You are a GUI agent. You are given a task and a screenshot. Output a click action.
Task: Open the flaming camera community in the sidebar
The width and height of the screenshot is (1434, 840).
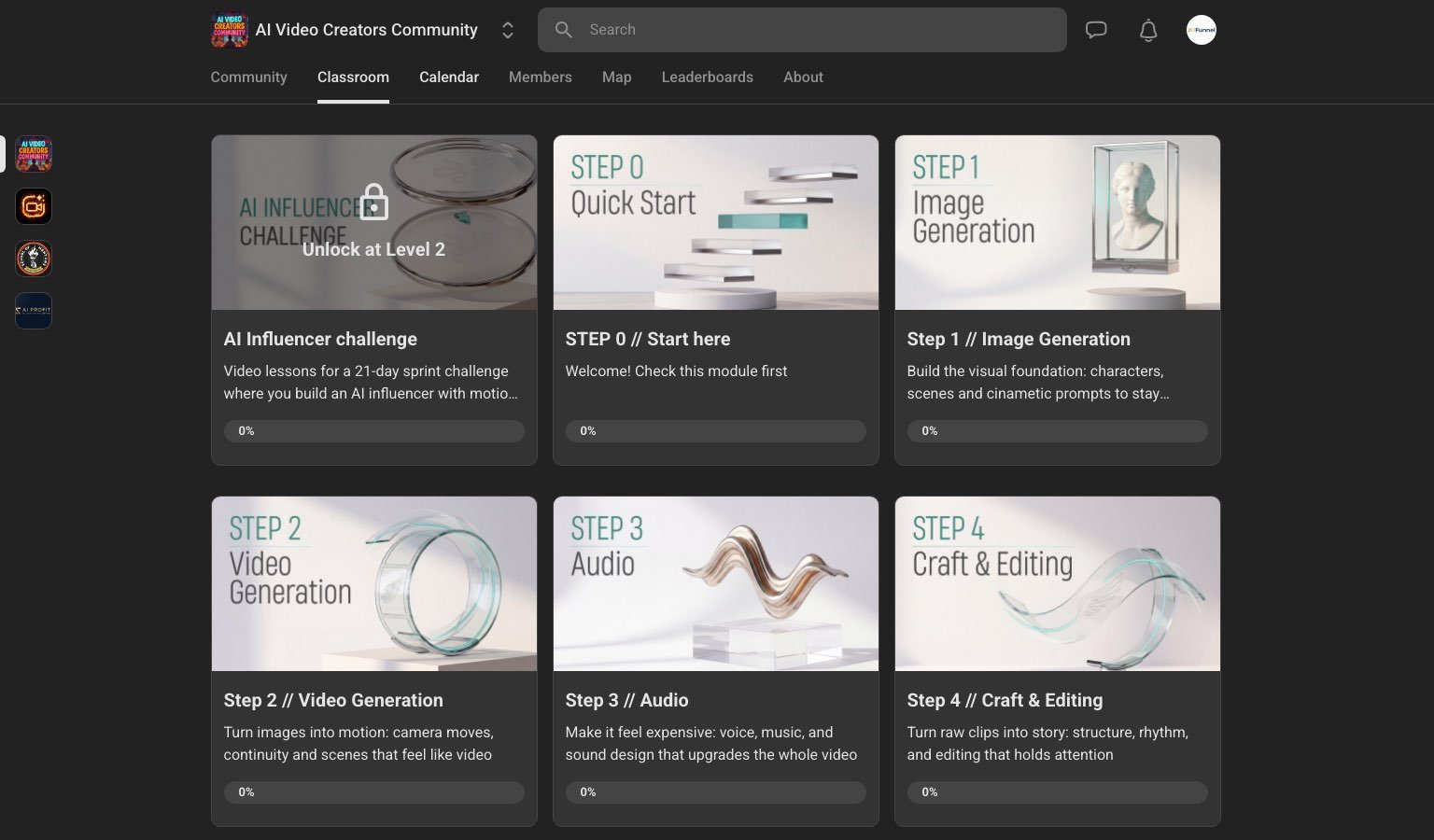point(33,206)
